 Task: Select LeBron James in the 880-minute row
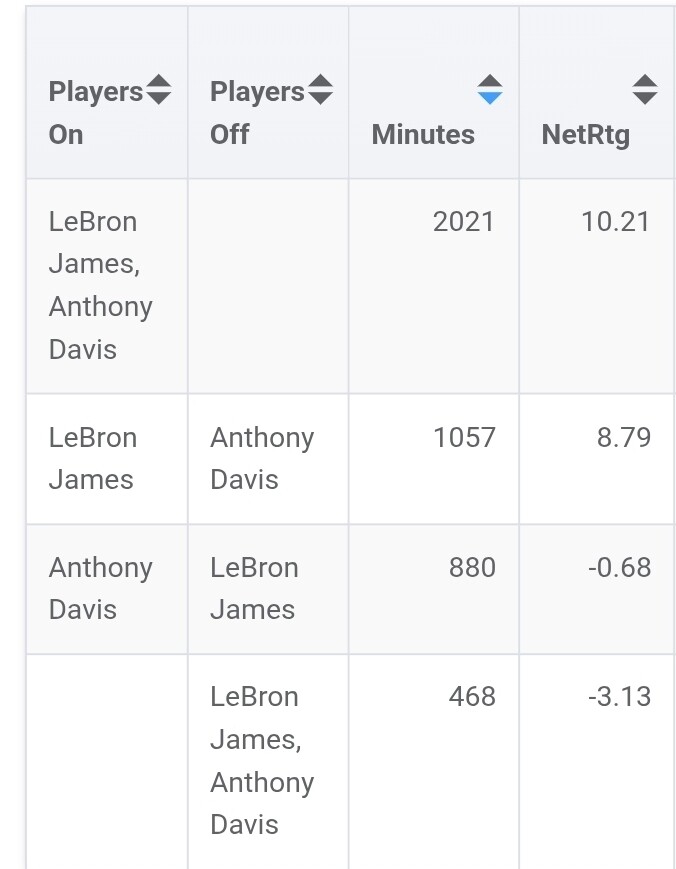253,588
